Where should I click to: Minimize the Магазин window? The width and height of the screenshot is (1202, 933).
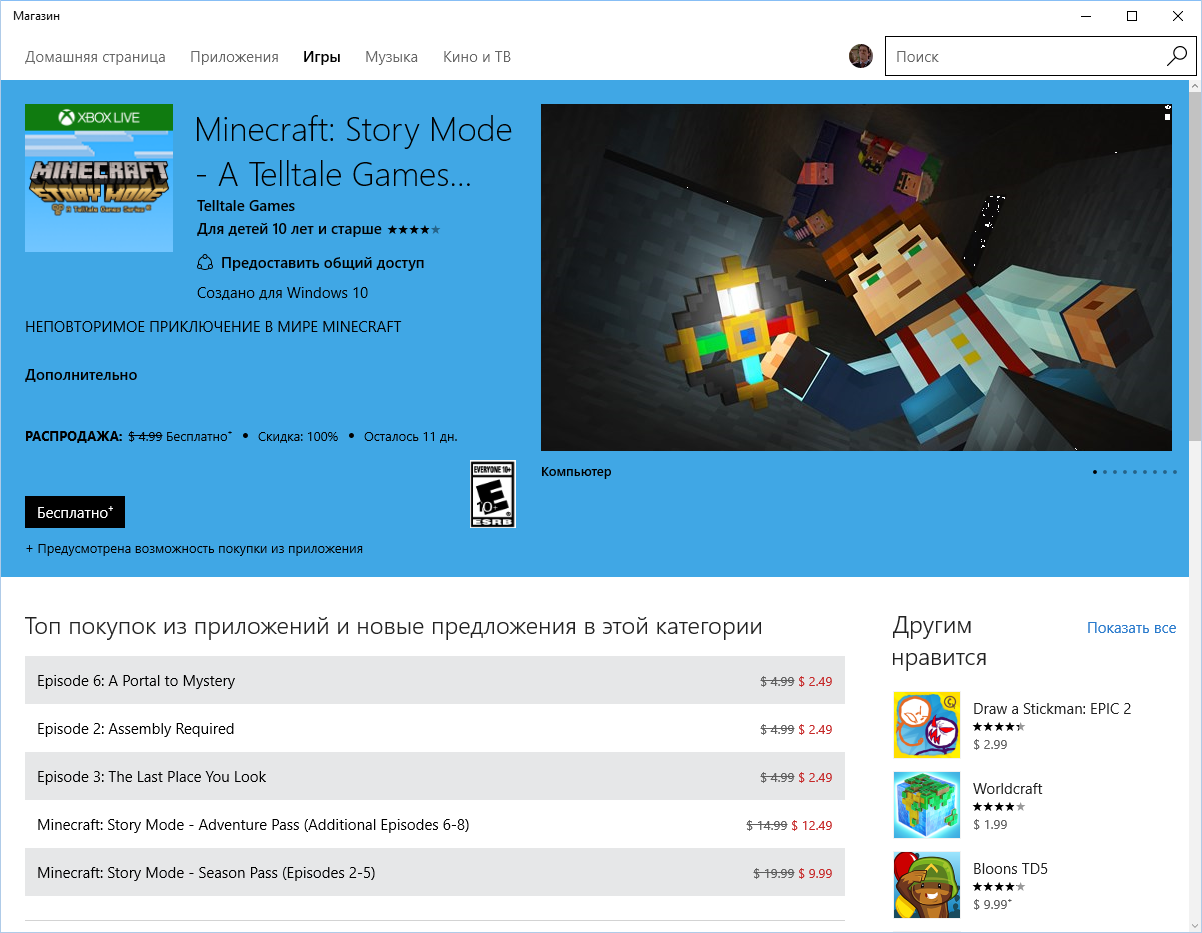(1086, 16)
